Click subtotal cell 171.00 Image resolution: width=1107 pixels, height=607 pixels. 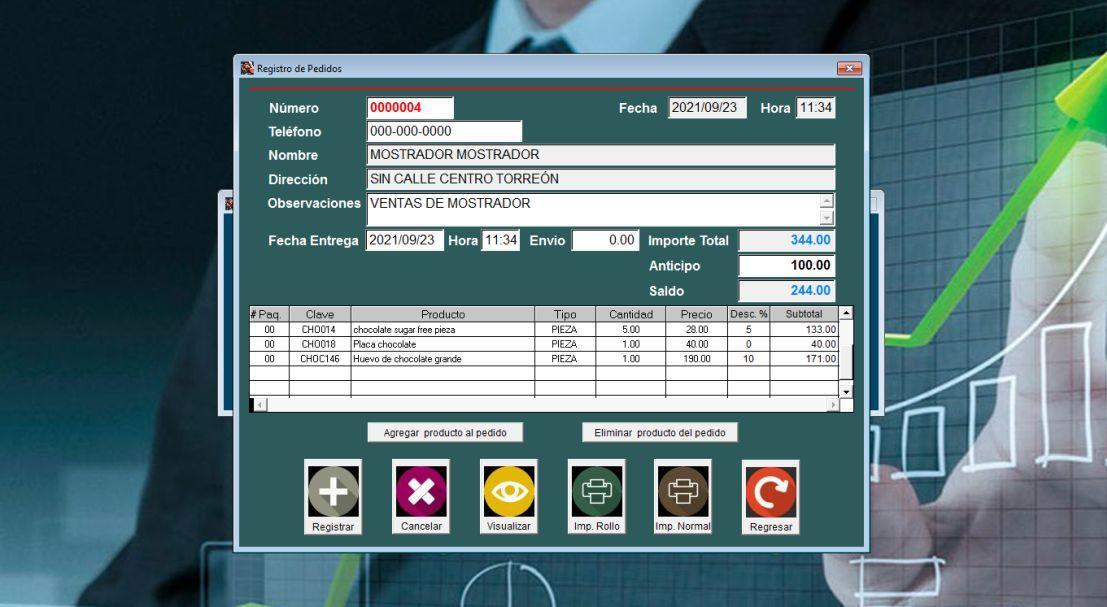point(804,359)
